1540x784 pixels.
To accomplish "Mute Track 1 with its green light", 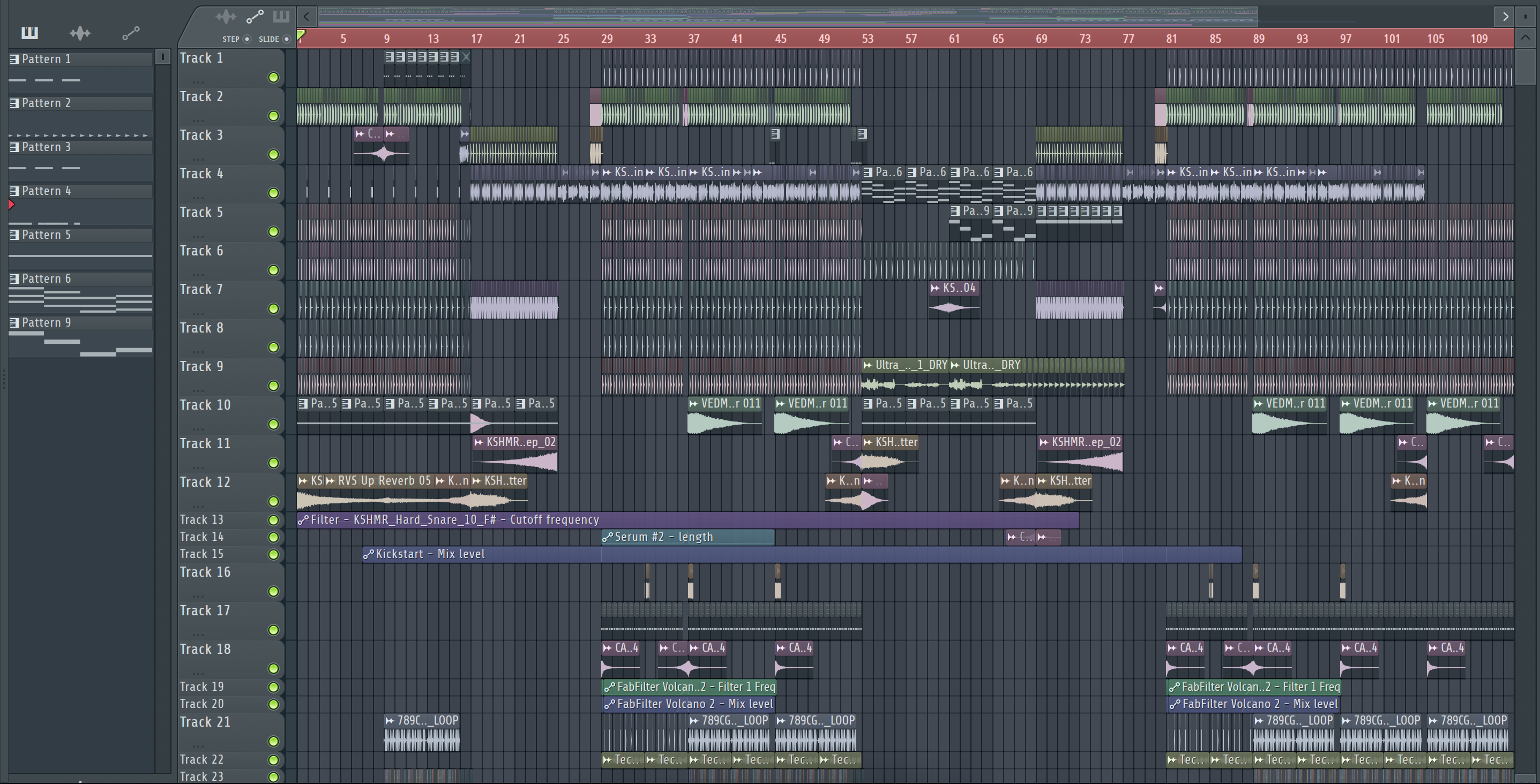I will point(274,78).
